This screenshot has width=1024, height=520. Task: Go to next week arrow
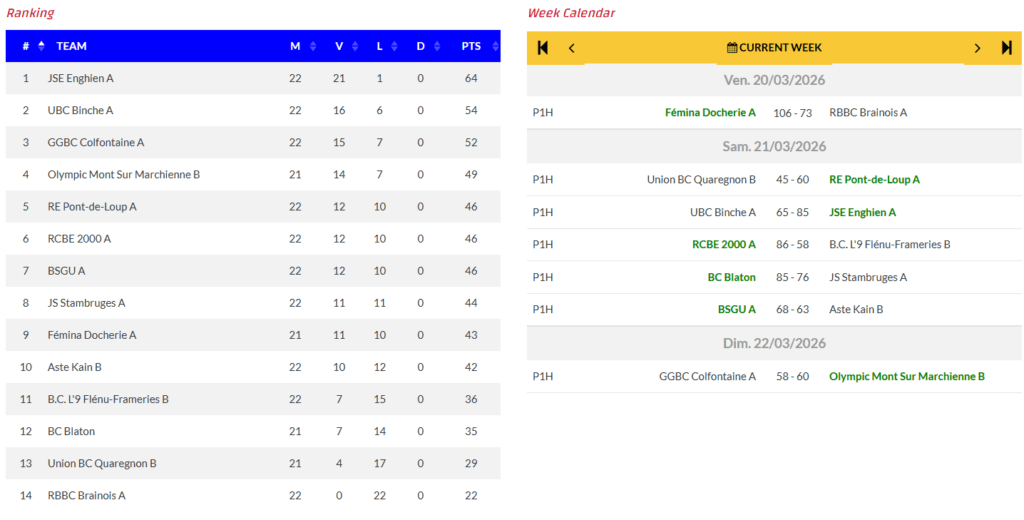point(977,48)
